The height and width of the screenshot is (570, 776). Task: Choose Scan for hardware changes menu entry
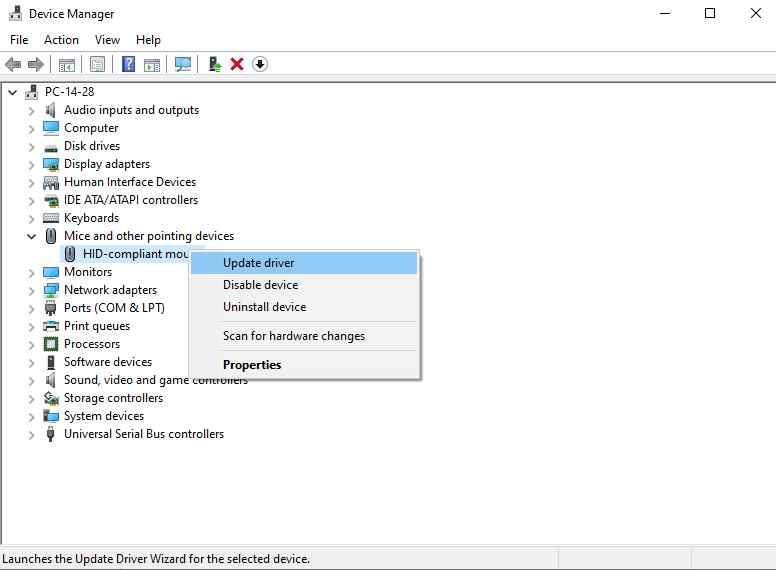pyautogui.click(x=304, y=336)
